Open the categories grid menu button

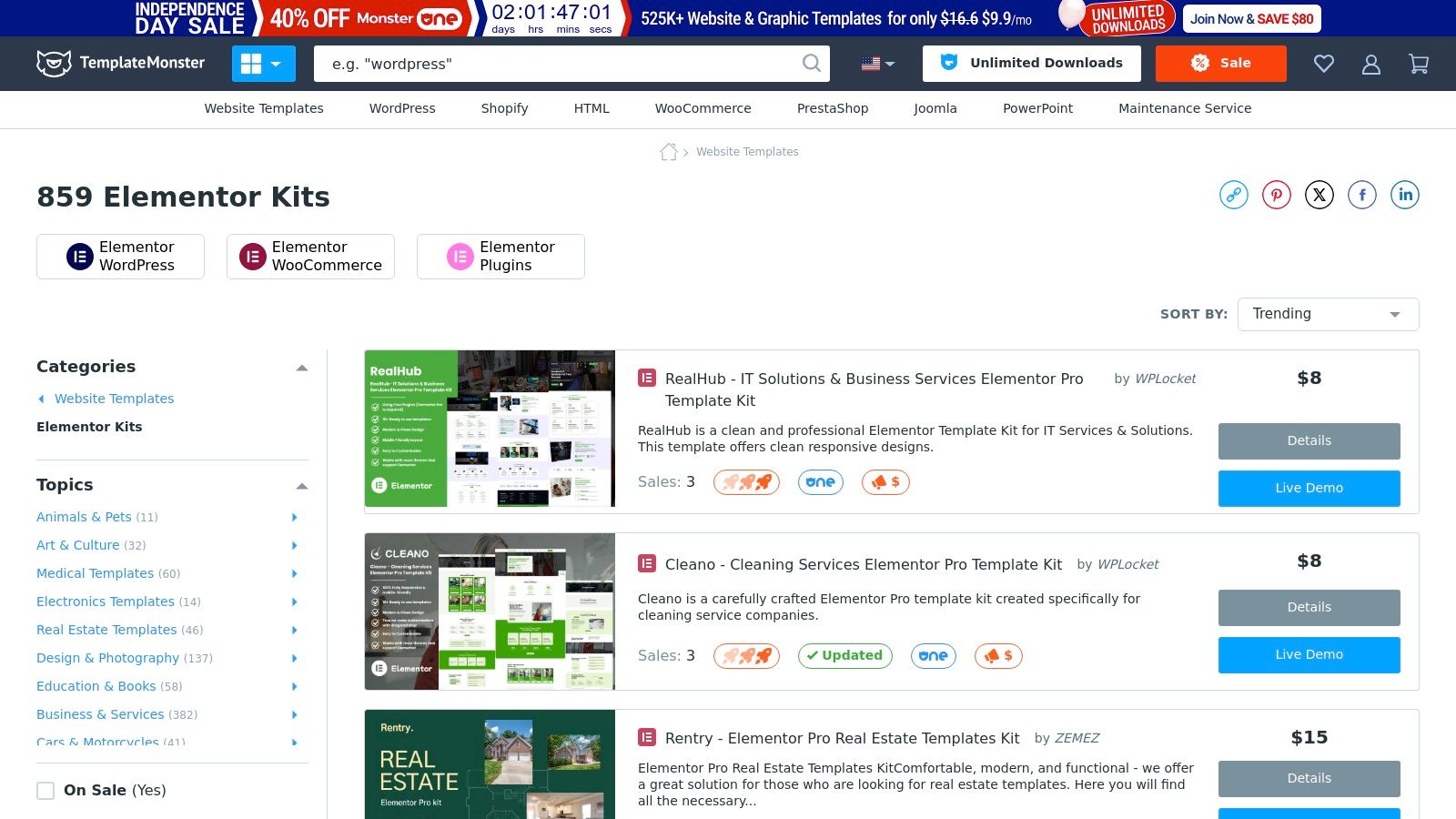click(264, 64)
